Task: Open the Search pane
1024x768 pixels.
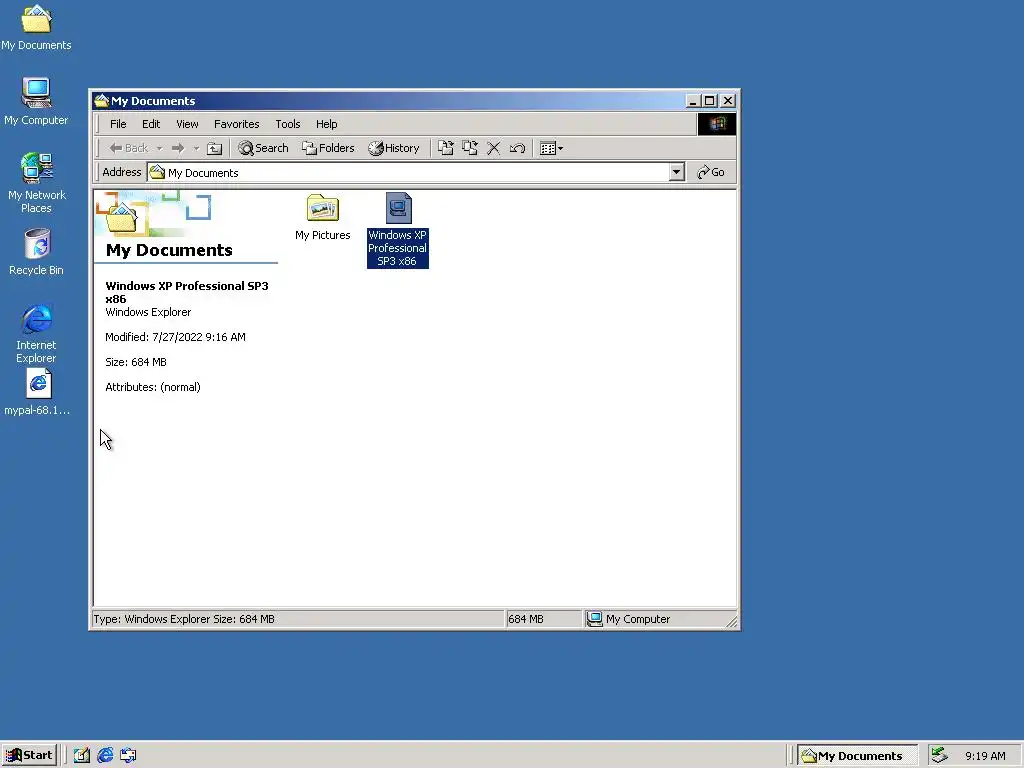Action: coord(263,148)
